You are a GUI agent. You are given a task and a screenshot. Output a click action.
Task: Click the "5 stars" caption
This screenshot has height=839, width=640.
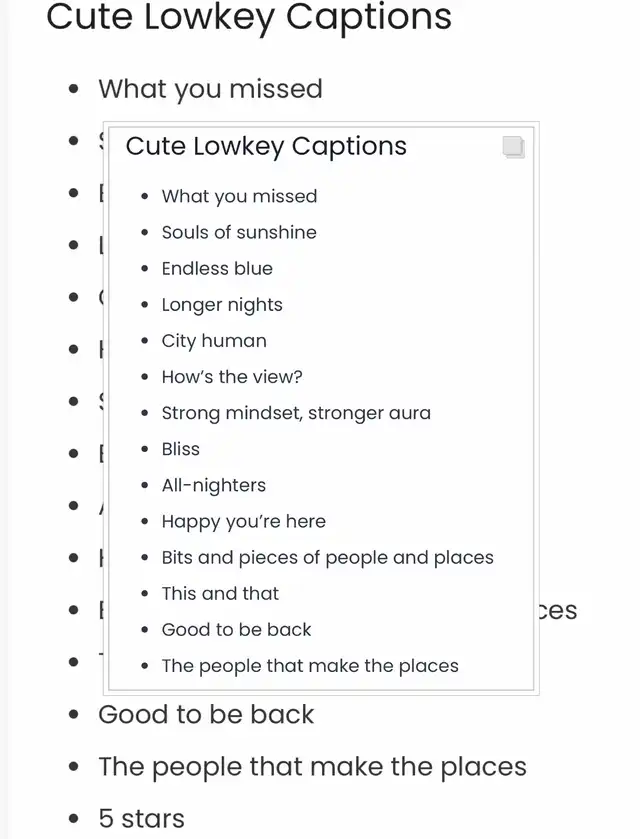pyautogui.click(x=141, y=818)
